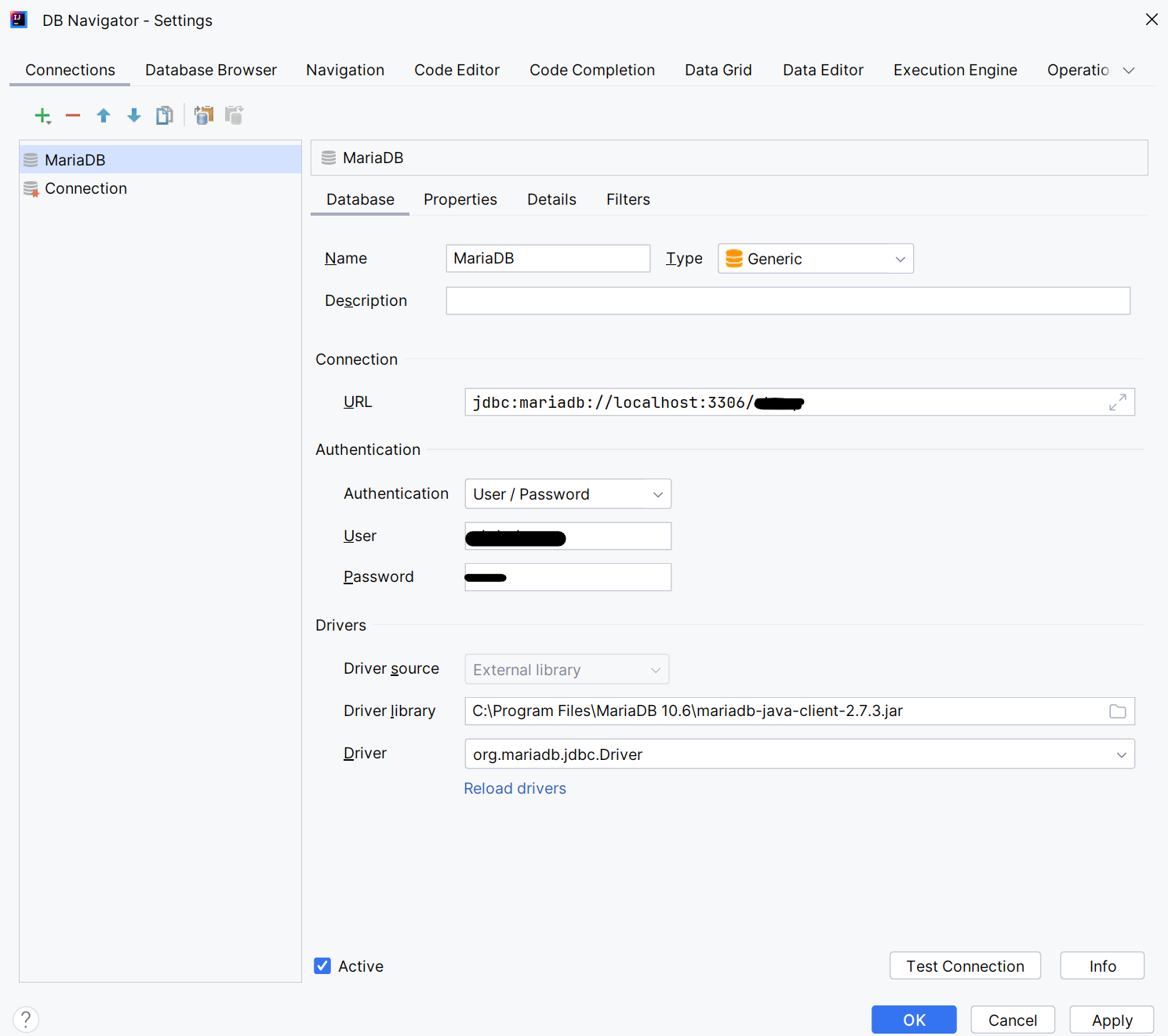The image size is (1168, 1036).
Task: Open the Code Editor tab
Action: pos(457,70)
